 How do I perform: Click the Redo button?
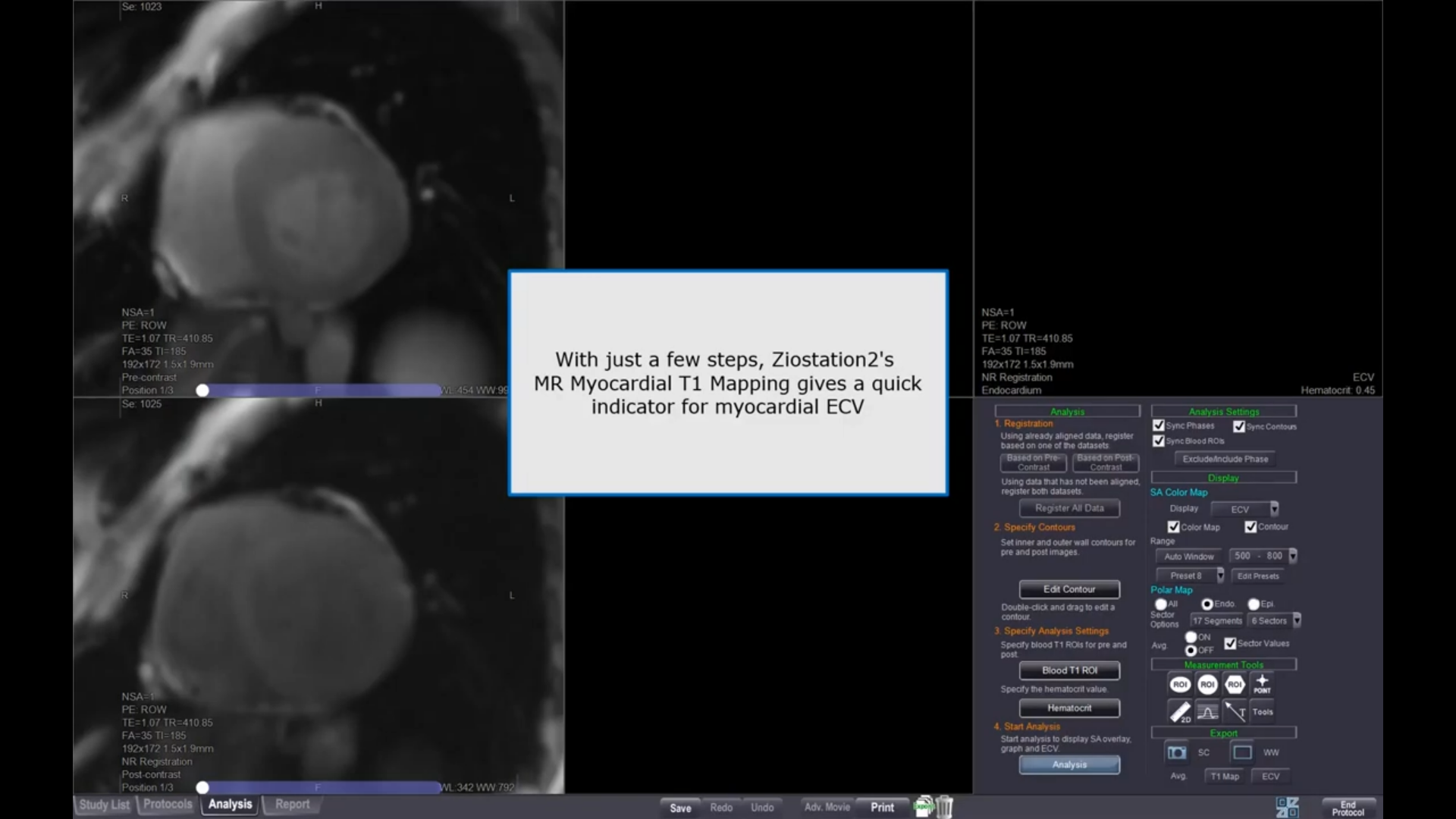coord(721,808)
